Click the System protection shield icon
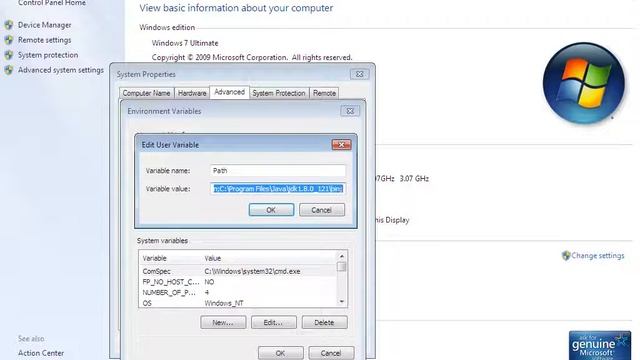Viewport: 640px width, 360px height. click(x=9, y=55)
